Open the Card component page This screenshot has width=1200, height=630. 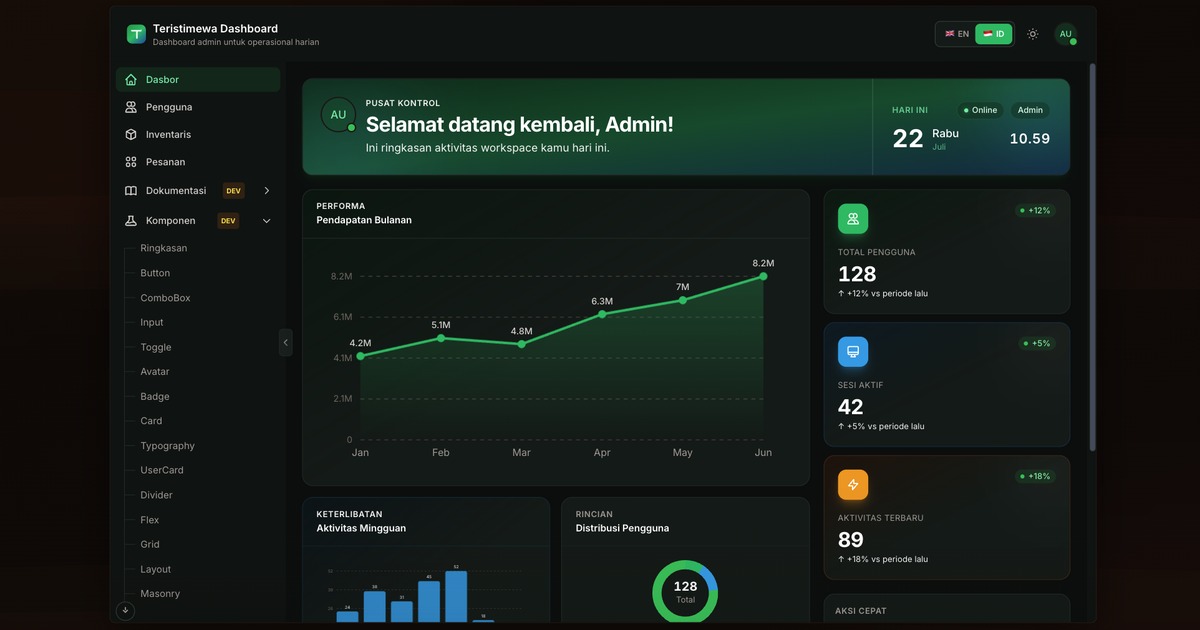[x=151, y=421]
